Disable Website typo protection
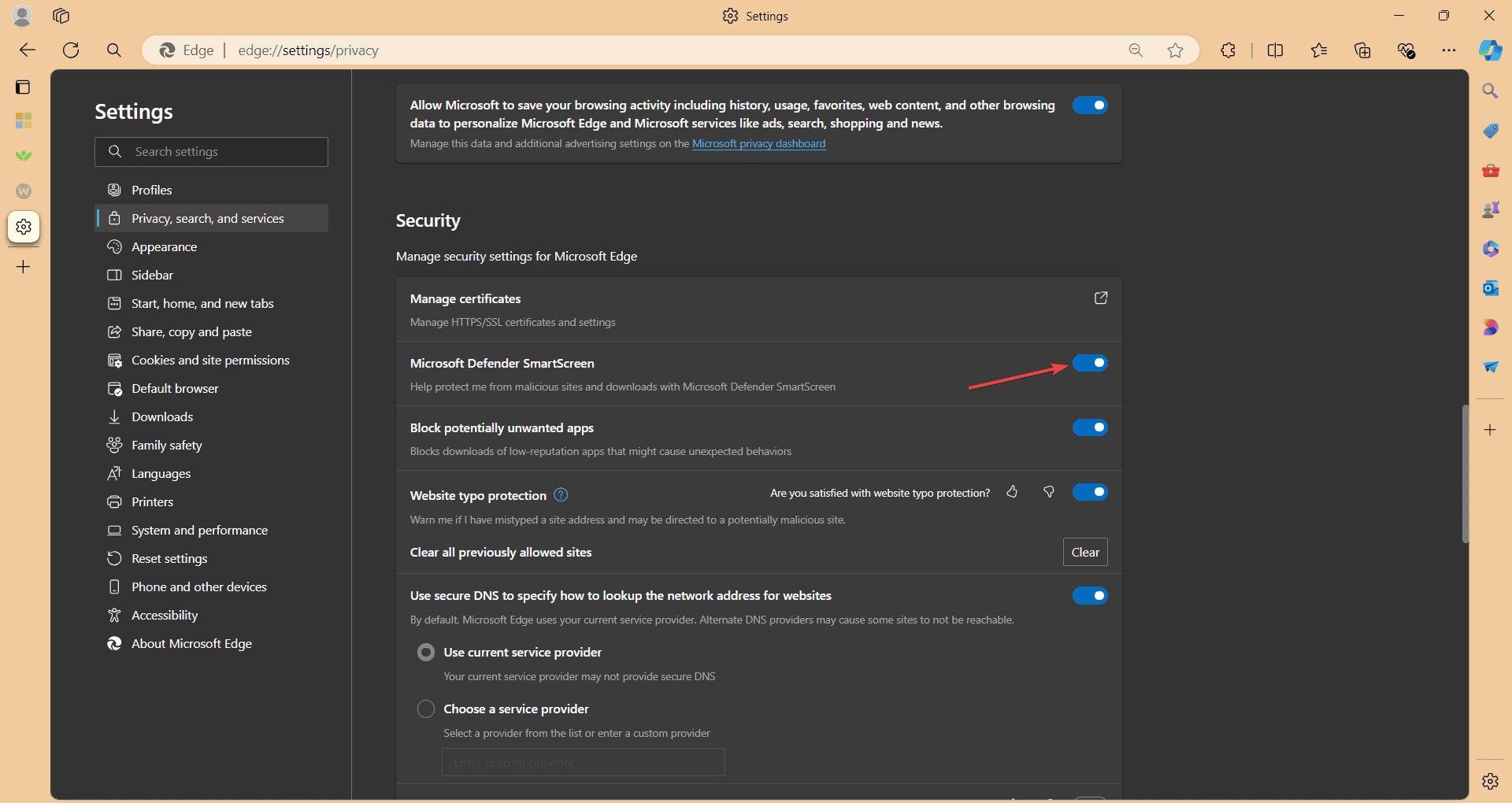 tap(1091, 491)
